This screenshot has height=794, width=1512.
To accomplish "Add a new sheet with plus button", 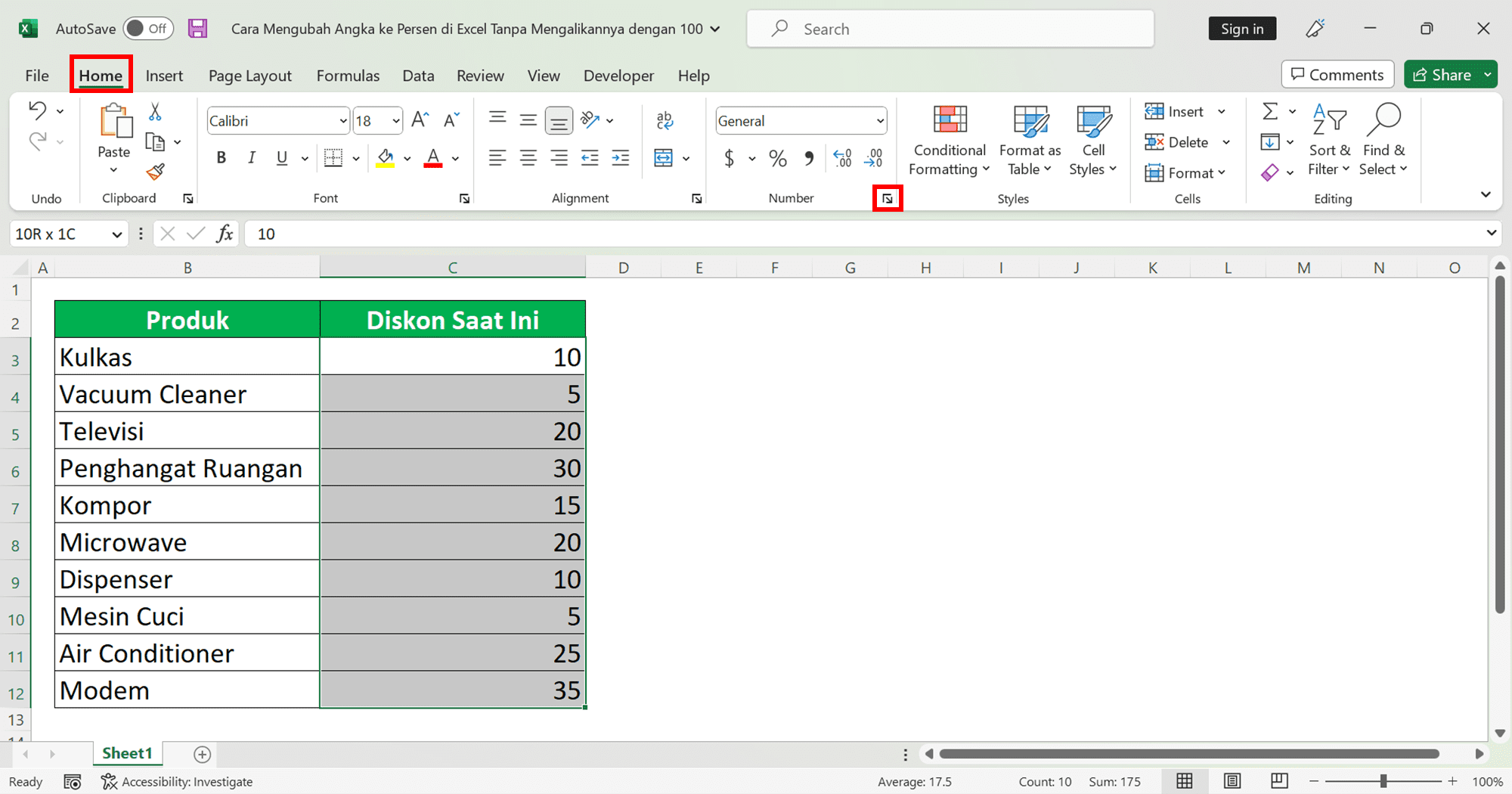I will 202,754.
